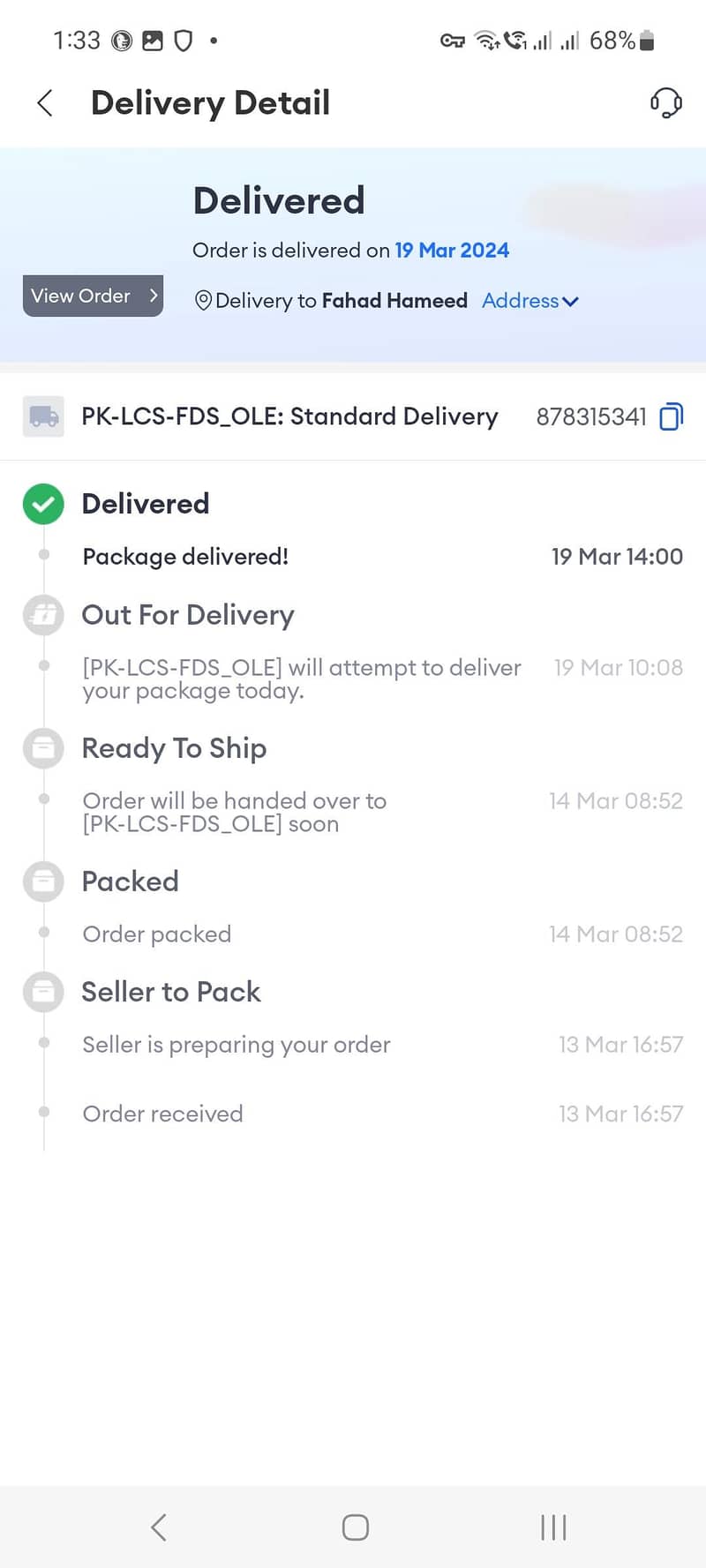The image size is (706, 1568).
Task: Expand the Address dropdown
Action: pos(530,301)
